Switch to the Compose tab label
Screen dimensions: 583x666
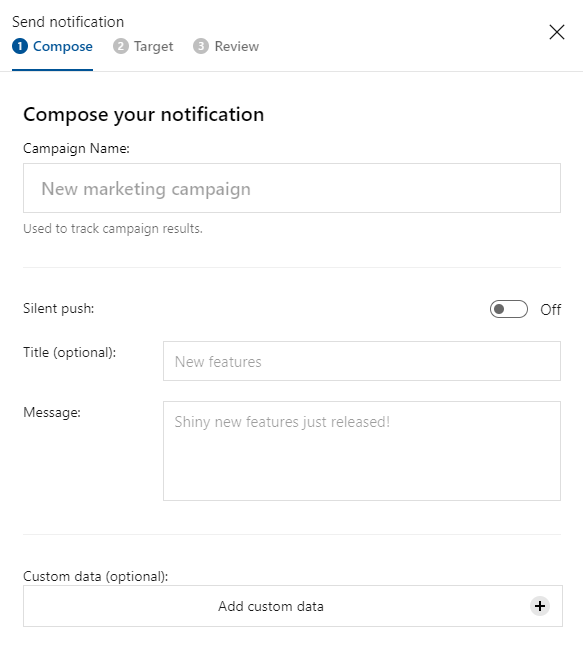[63, 46]
